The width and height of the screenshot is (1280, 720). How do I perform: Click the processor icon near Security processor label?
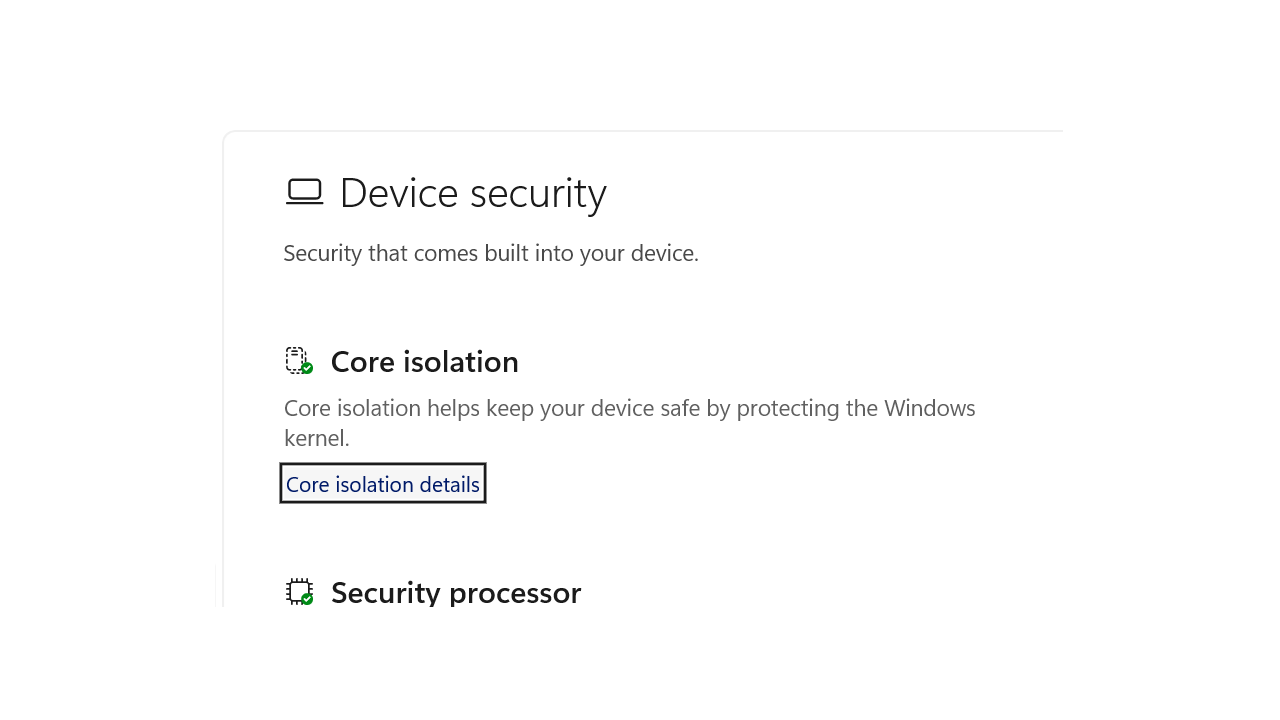click(298, 591)
